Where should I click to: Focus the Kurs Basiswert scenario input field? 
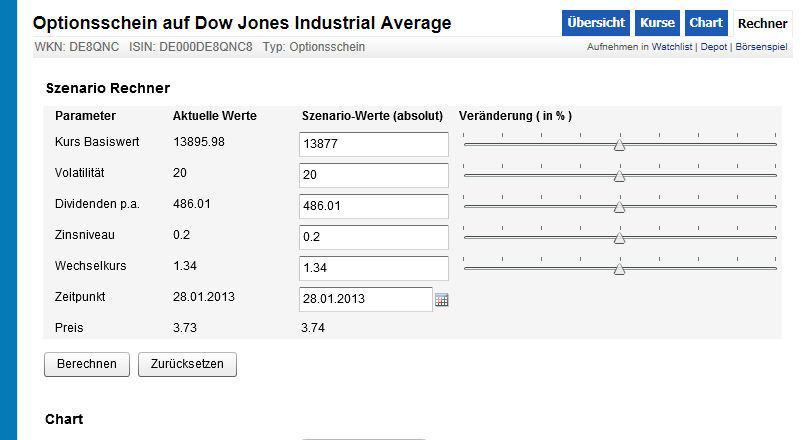(374, 145)
